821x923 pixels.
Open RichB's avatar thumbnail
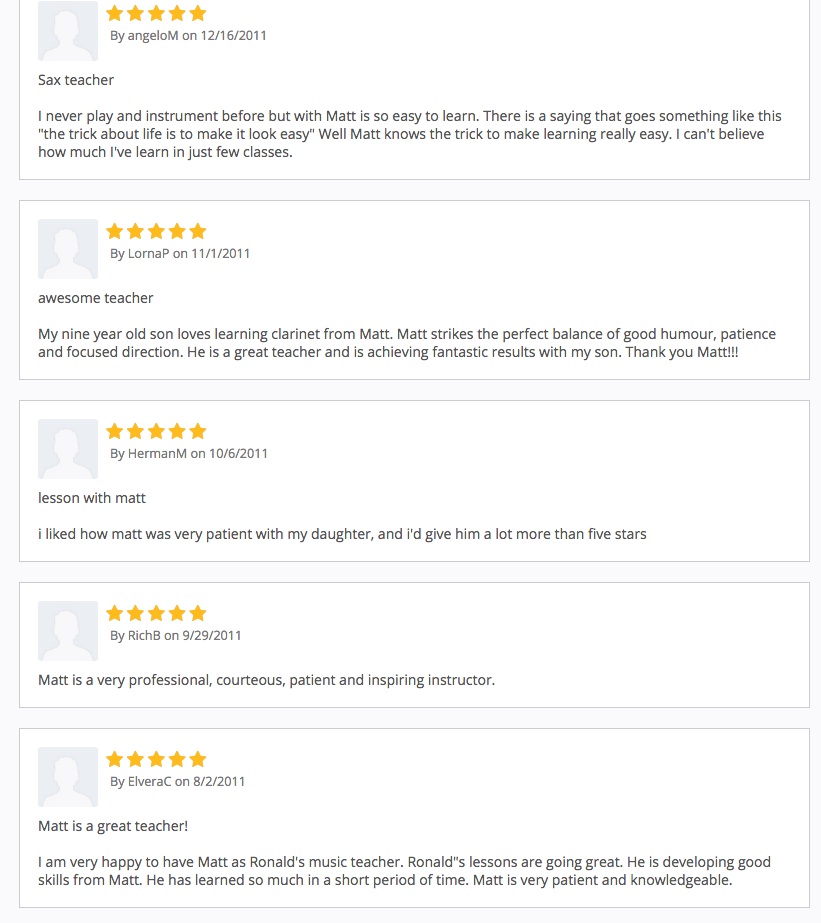pyautogui.click(x=68, y=631)
